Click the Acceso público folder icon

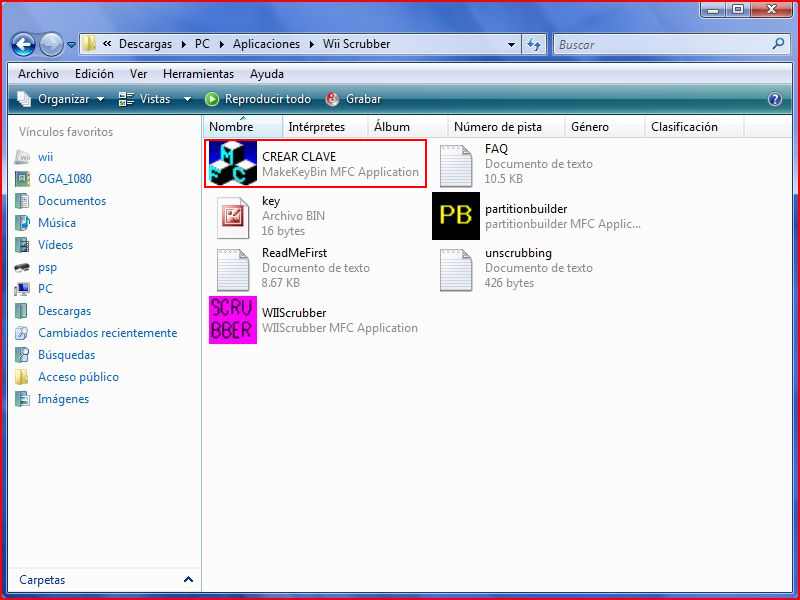pos(22,377)
